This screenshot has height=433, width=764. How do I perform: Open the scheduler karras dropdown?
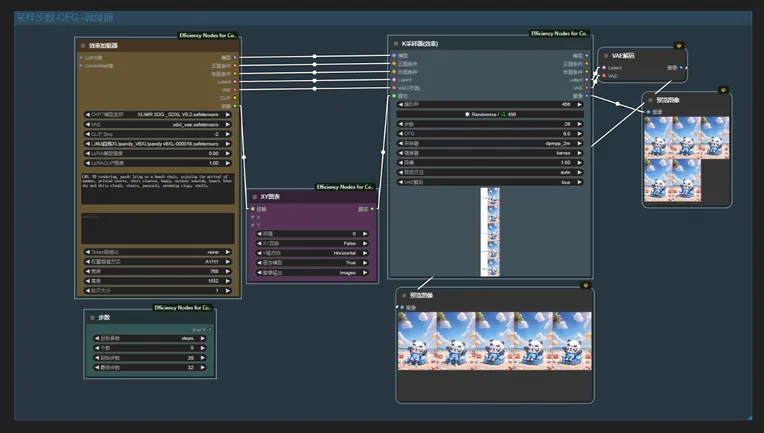tap(490, 153)
